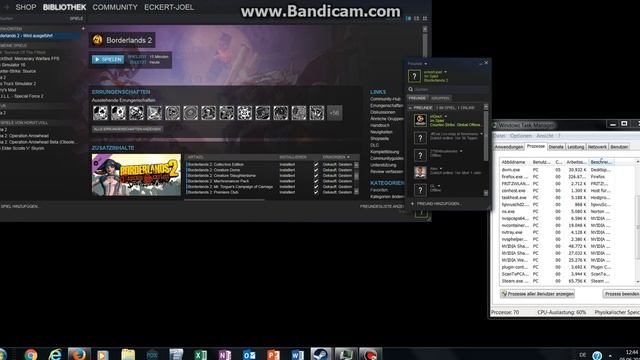Open the ECKERT-JOEL profile menu
The image size is (640, 360).
169,7
